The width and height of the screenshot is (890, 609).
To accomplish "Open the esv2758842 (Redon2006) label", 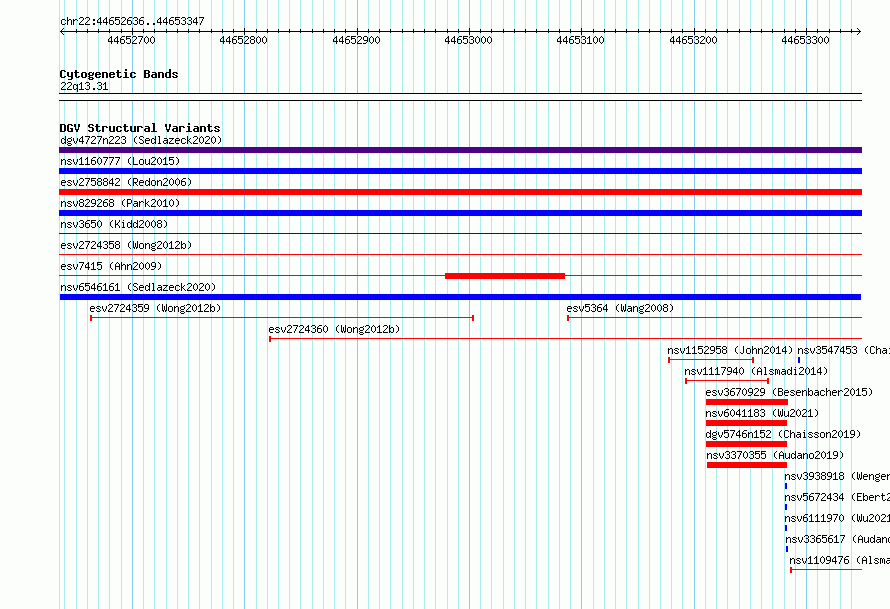I will pos(126,182).
